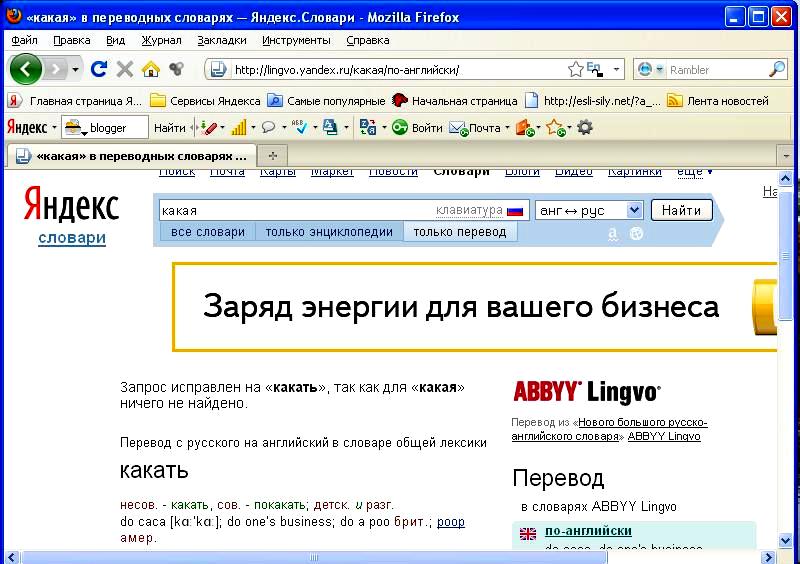Click the speech bubble icon on Yandex toolbar
Screen dimensions: 800x564
tap(268, 127)
